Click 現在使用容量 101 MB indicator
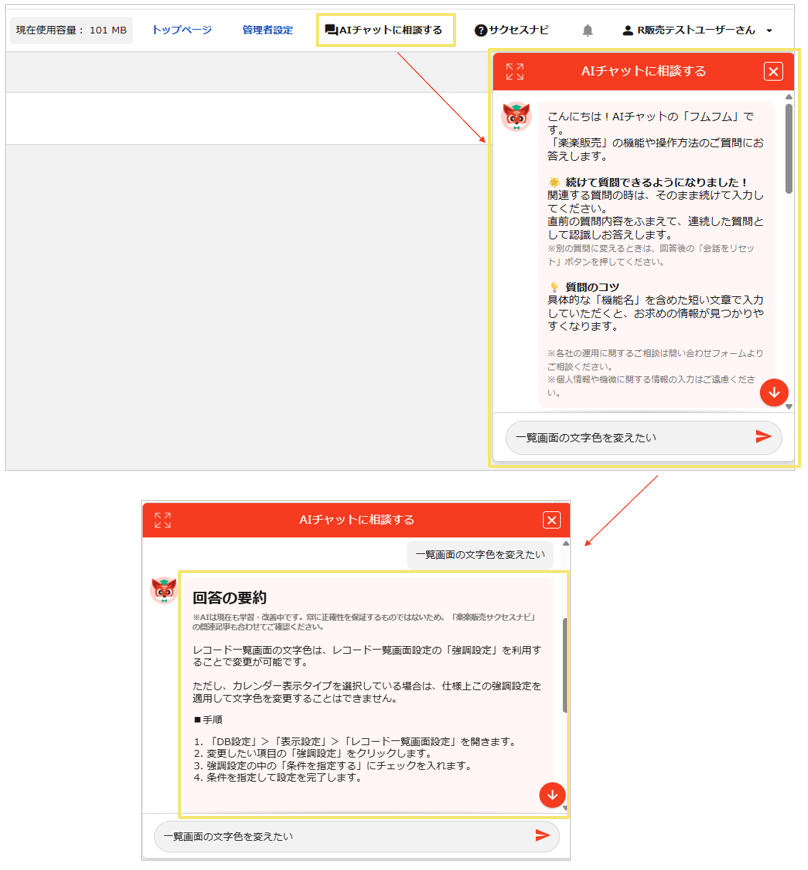Screen dimensions: 808x870 click(71, 30)
